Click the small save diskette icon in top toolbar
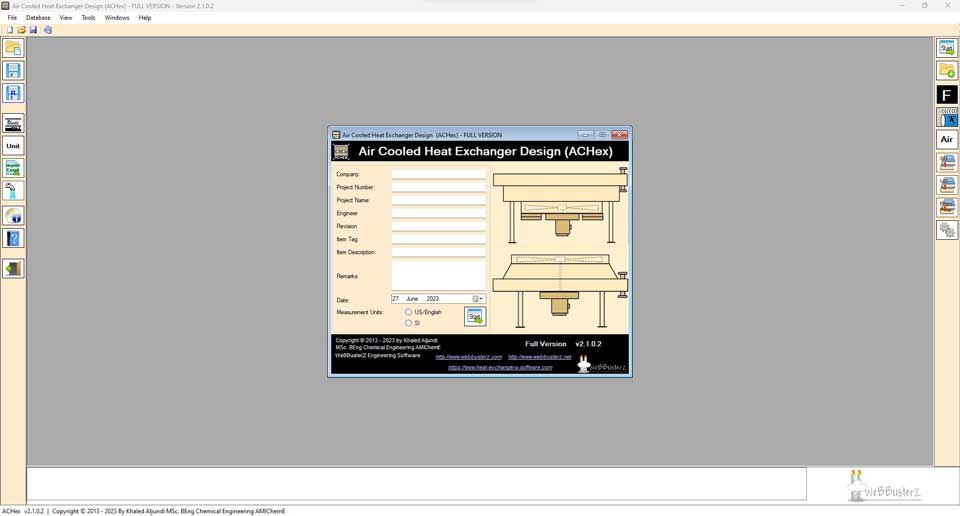960x516 pixels. [33, 29]
